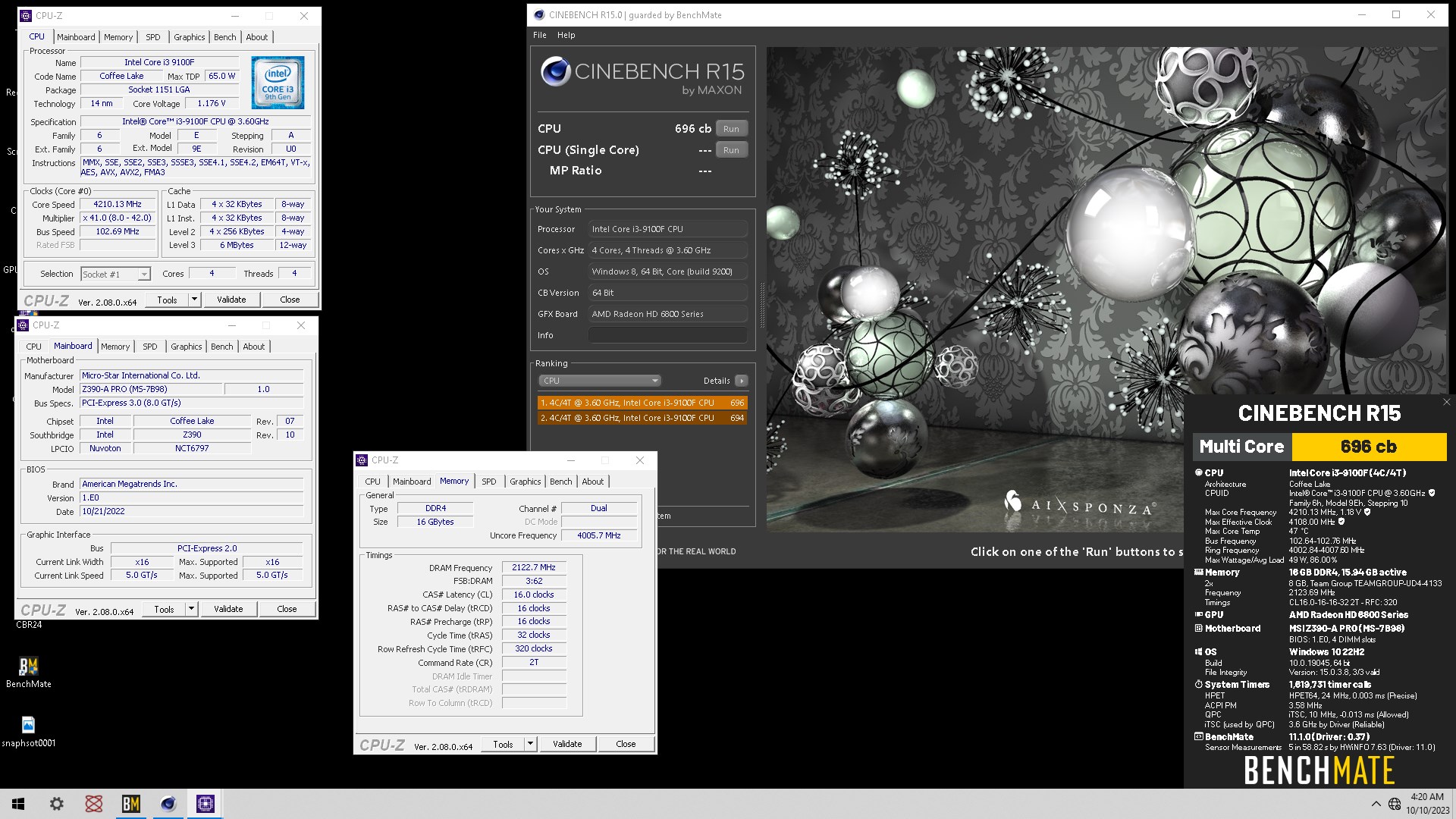Click the red knot app taskbar icon
The height and width of the screenshot is (819, 1456).
tap(93, 804)
